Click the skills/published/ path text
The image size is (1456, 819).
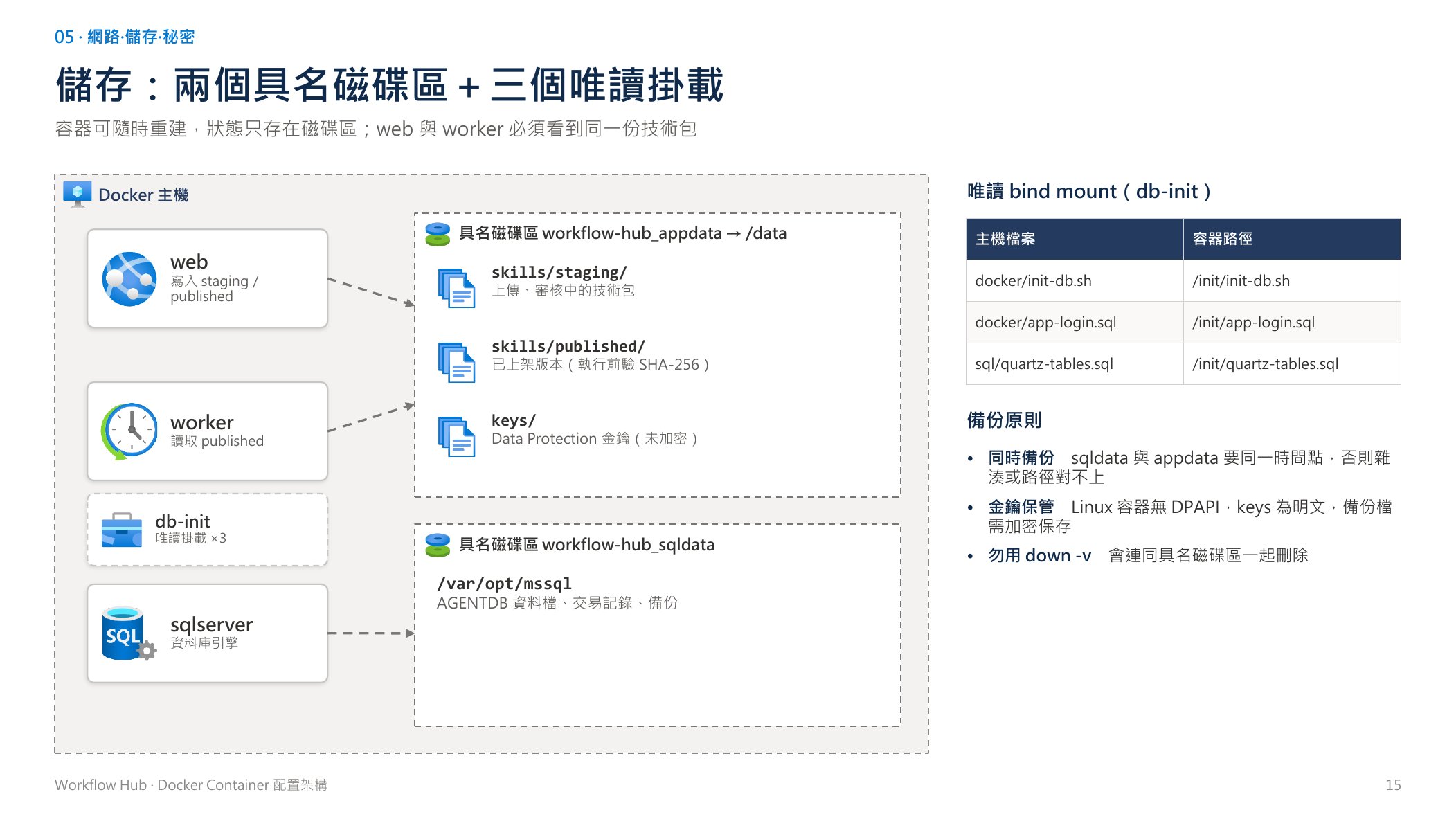click(568, 346)
